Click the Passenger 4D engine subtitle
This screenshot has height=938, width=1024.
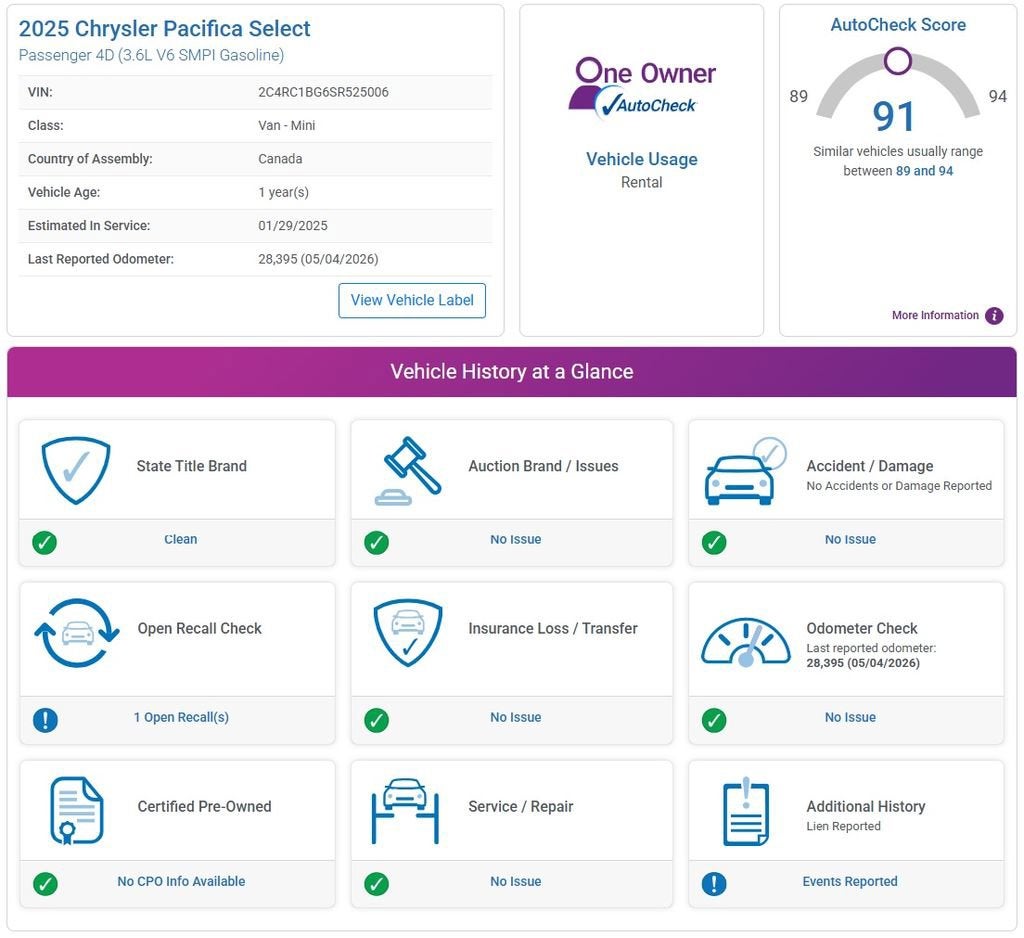pyautogui.click(x=152, y=55)
